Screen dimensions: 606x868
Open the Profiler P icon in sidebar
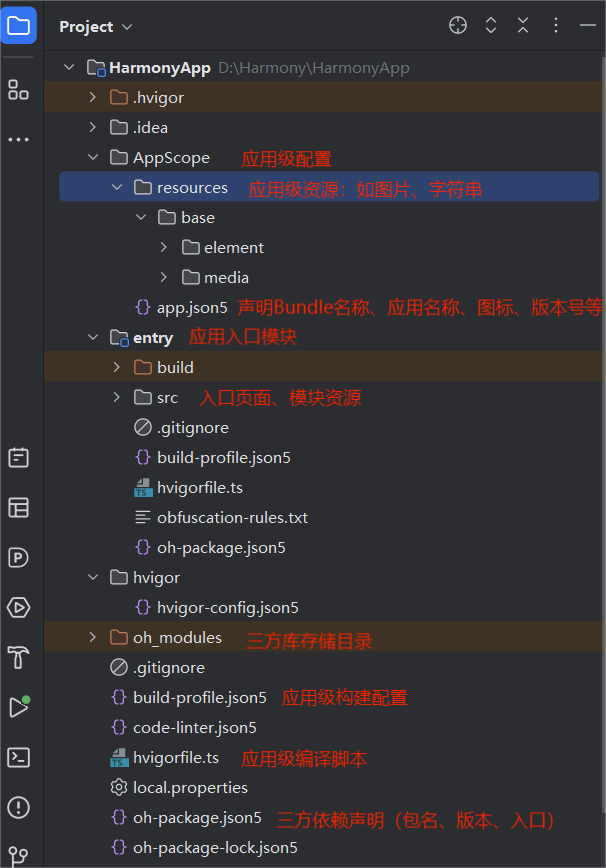click(18, 557)
